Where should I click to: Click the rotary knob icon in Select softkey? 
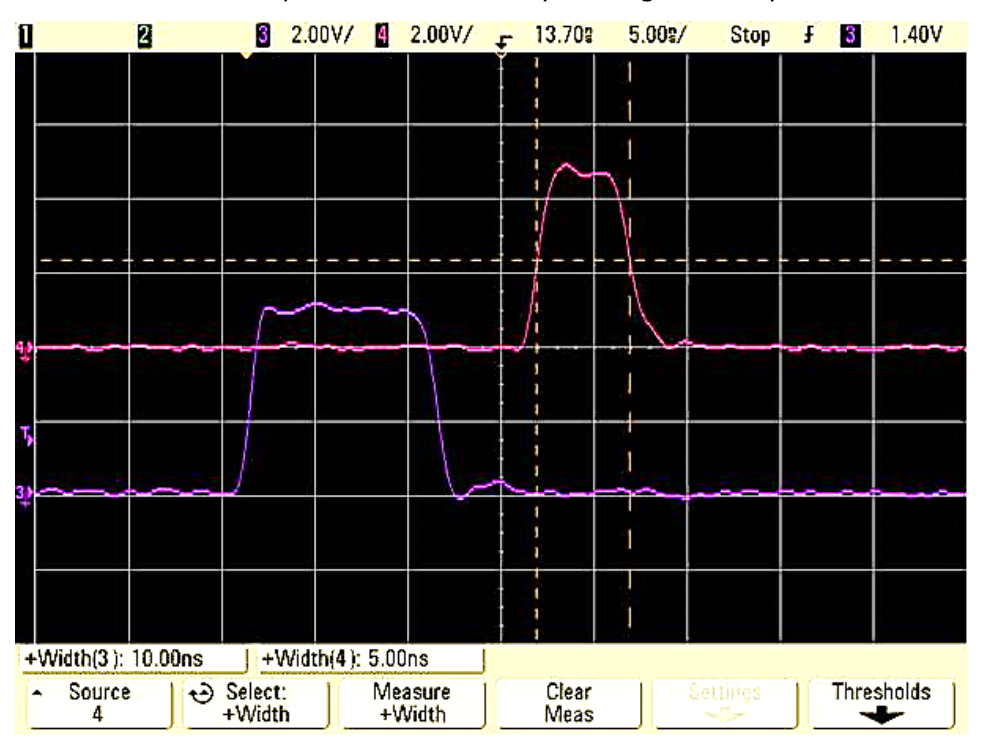point(202,694)
